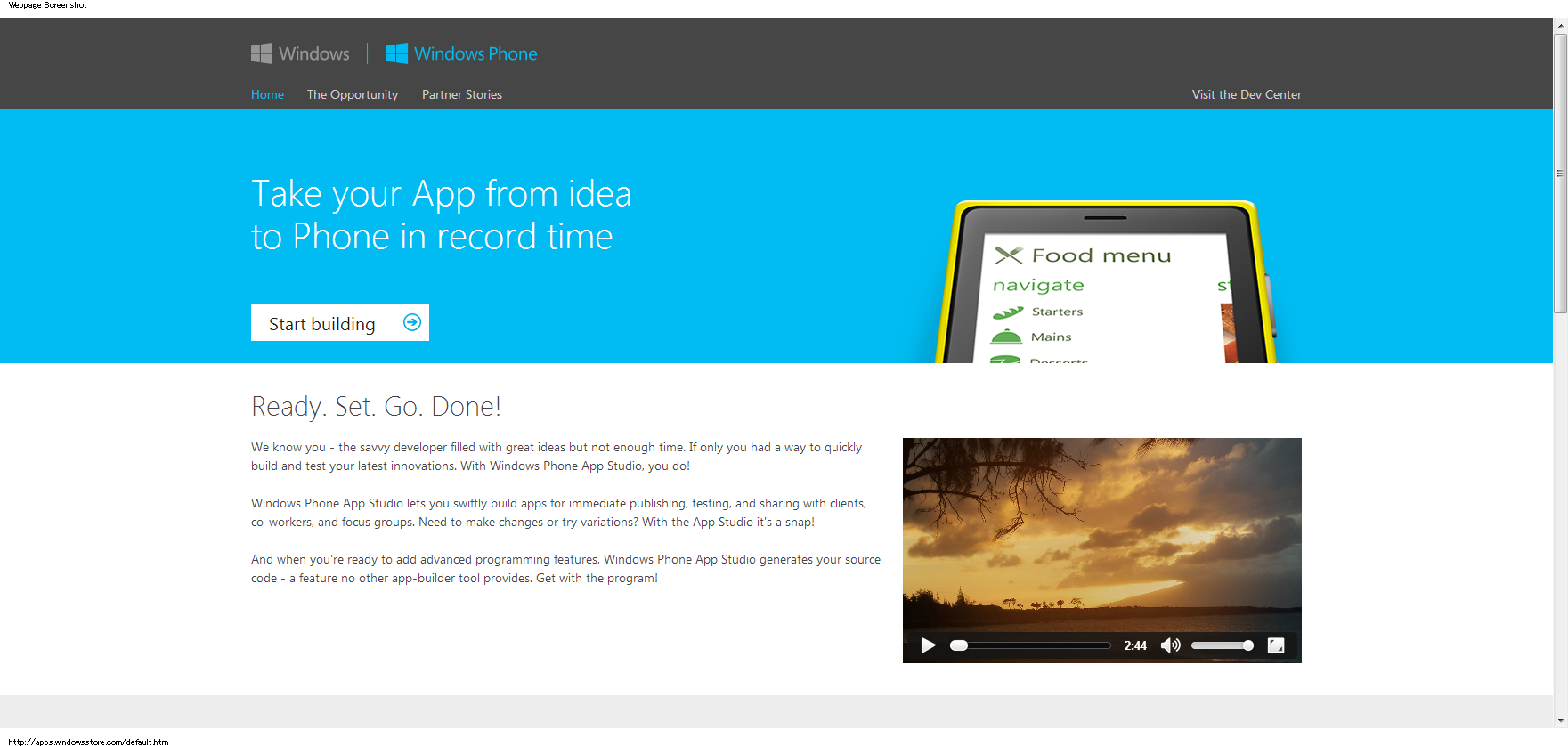
Task: Click the 2:44 video duration text
Action: 1135,645
